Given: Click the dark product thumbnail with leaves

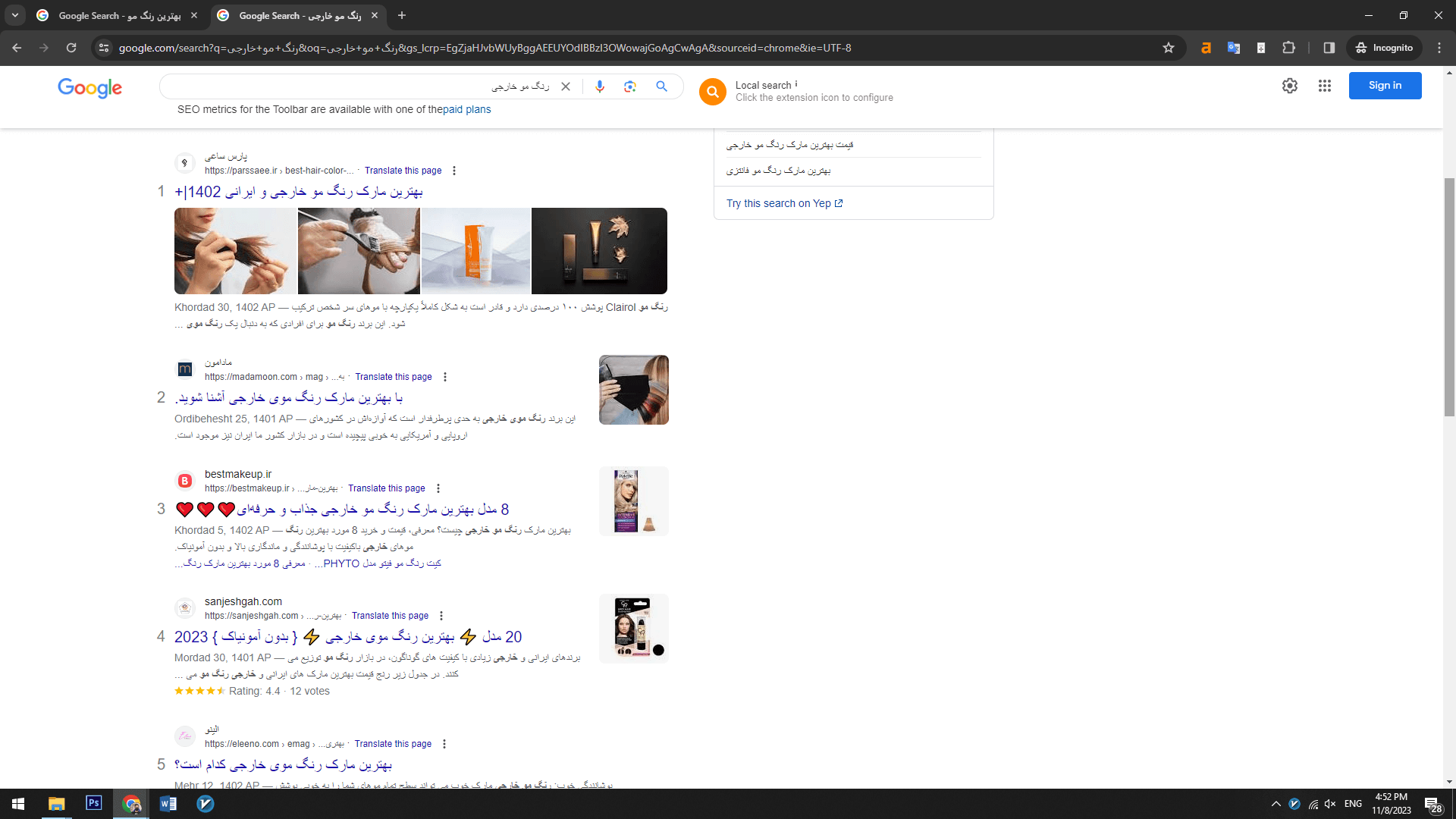Looking at the screenshot, I should (x=599, y=251).
